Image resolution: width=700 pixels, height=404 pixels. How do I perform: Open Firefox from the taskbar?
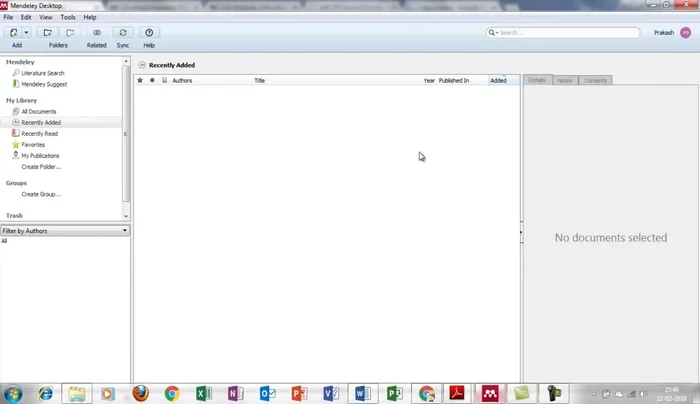click(141, 393)
